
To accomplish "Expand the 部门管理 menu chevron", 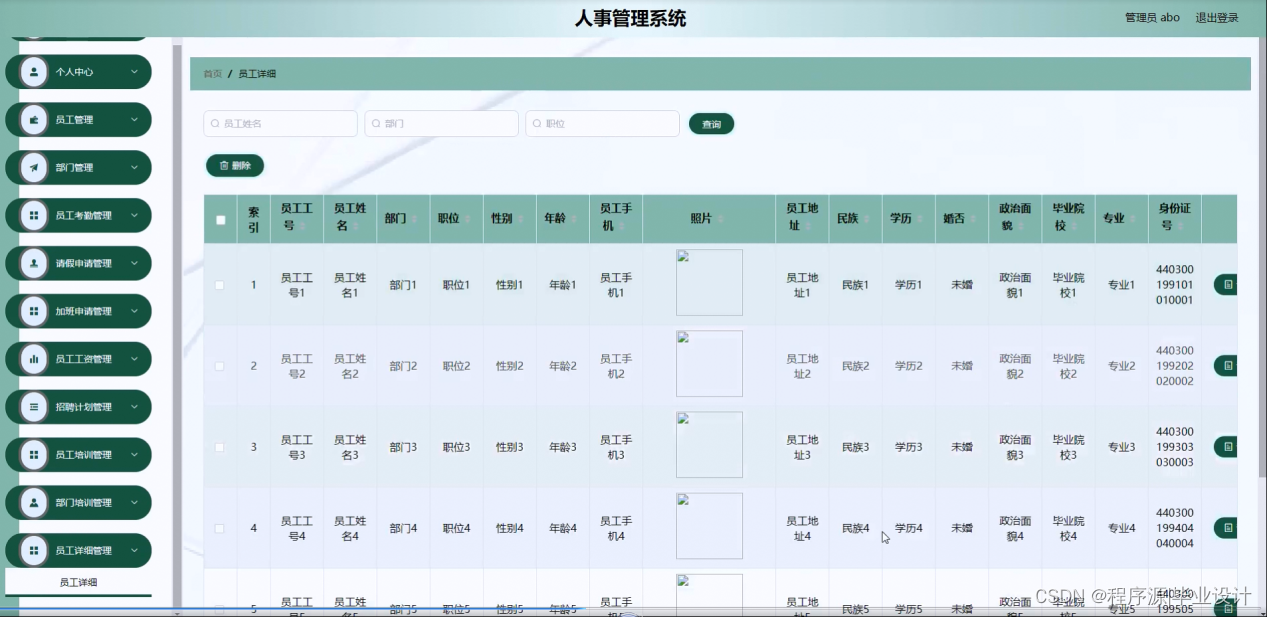I will tap(134, 168).
